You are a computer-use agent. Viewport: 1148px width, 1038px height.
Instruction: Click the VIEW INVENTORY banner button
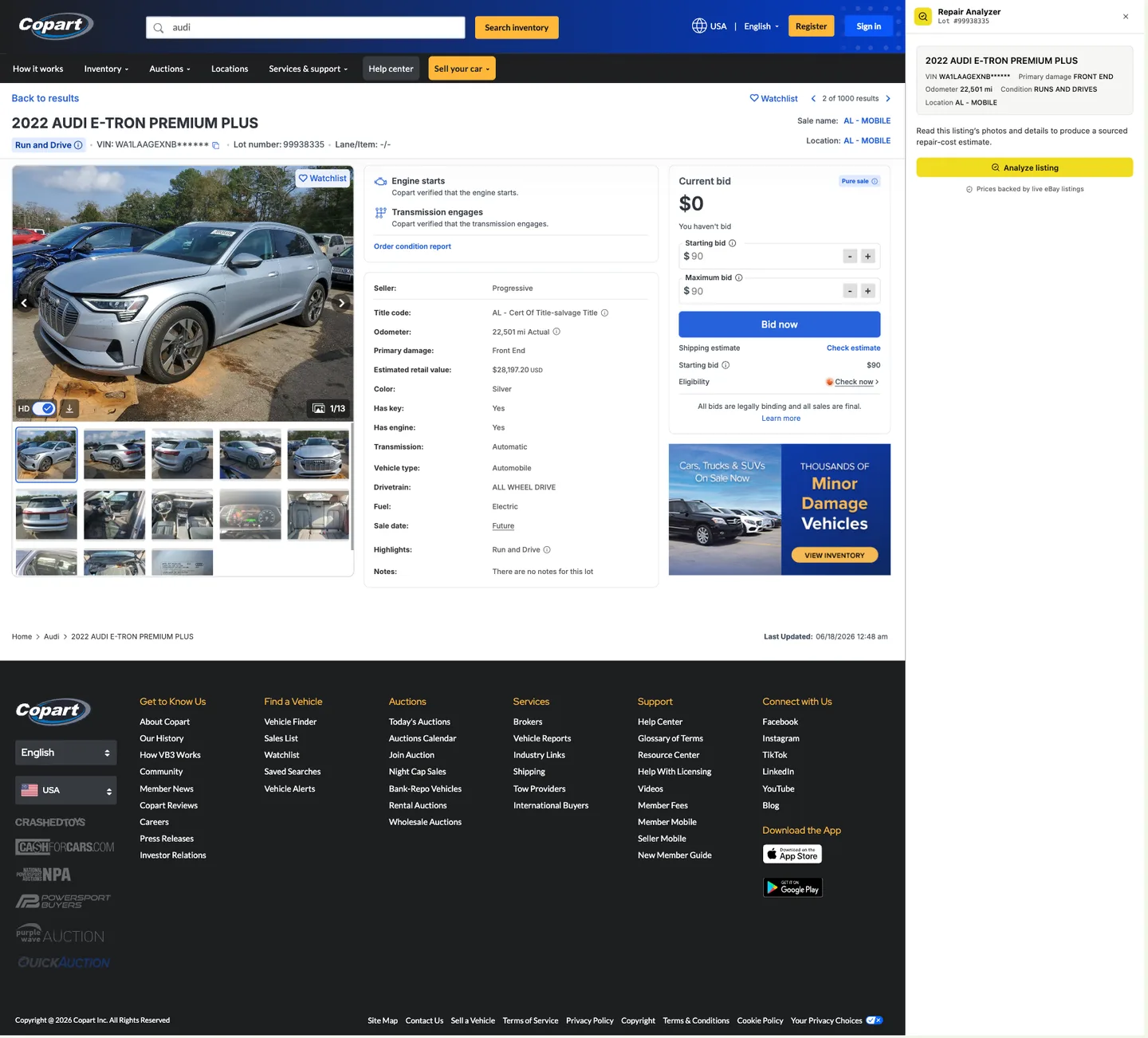point(835,555)
